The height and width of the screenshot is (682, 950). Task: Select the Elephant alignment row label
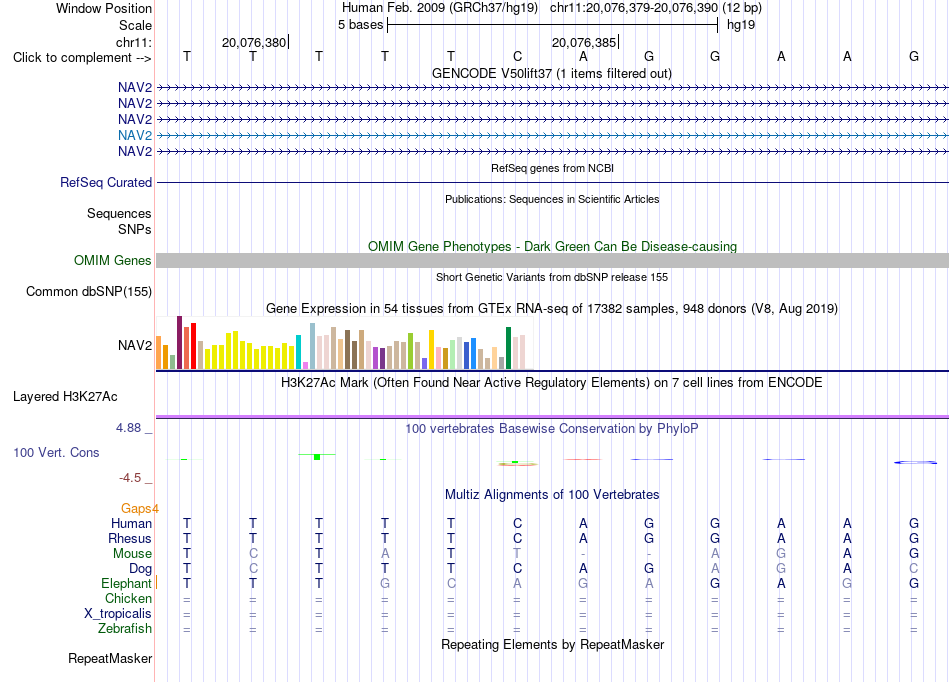tap(126, 583)
